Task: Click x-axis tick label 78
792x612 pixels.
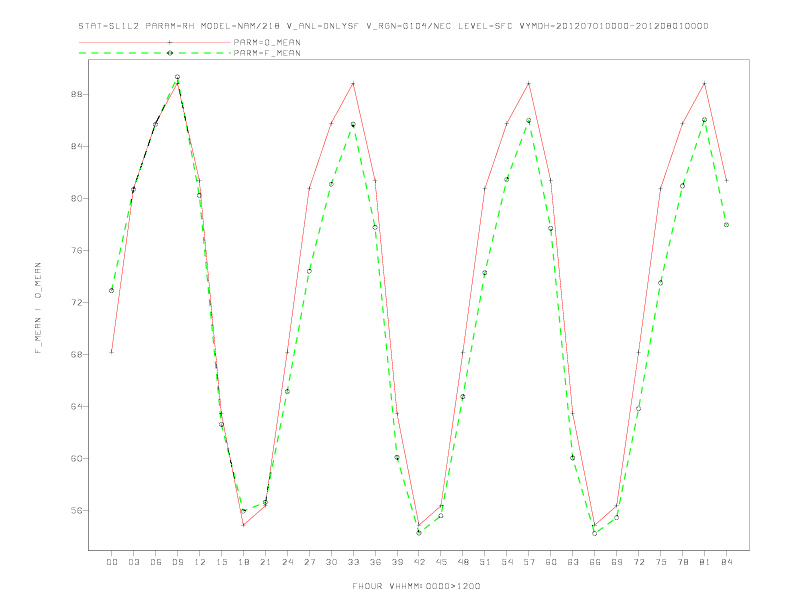Action: (682, 562)
